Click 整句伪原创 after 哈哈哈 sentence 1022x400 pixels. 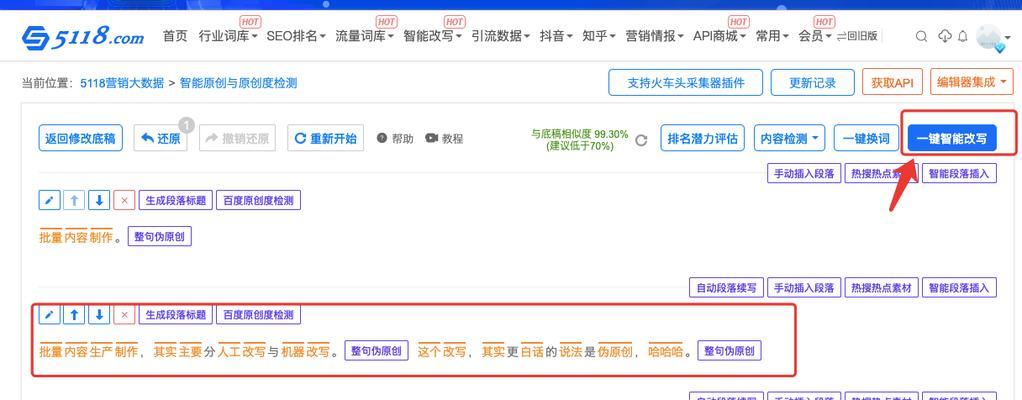coord(729,351)
